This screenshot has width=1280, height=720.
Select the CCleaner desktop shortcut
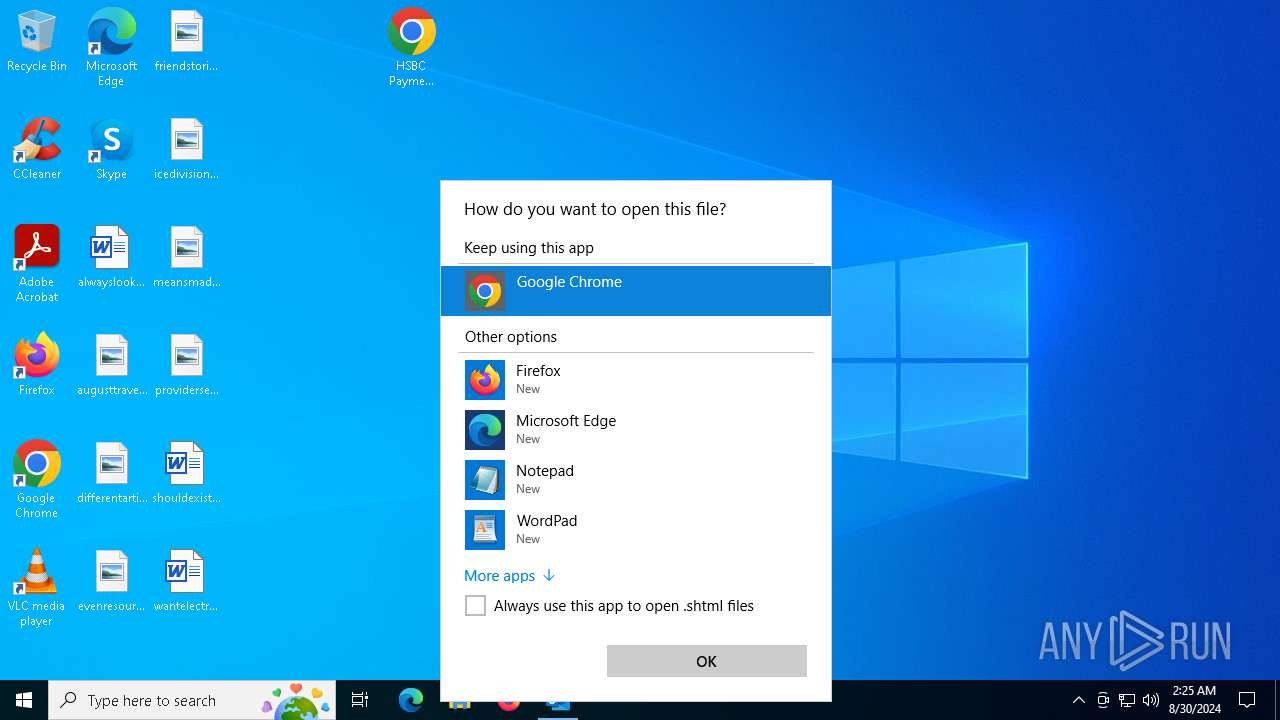tap(37, 150)
